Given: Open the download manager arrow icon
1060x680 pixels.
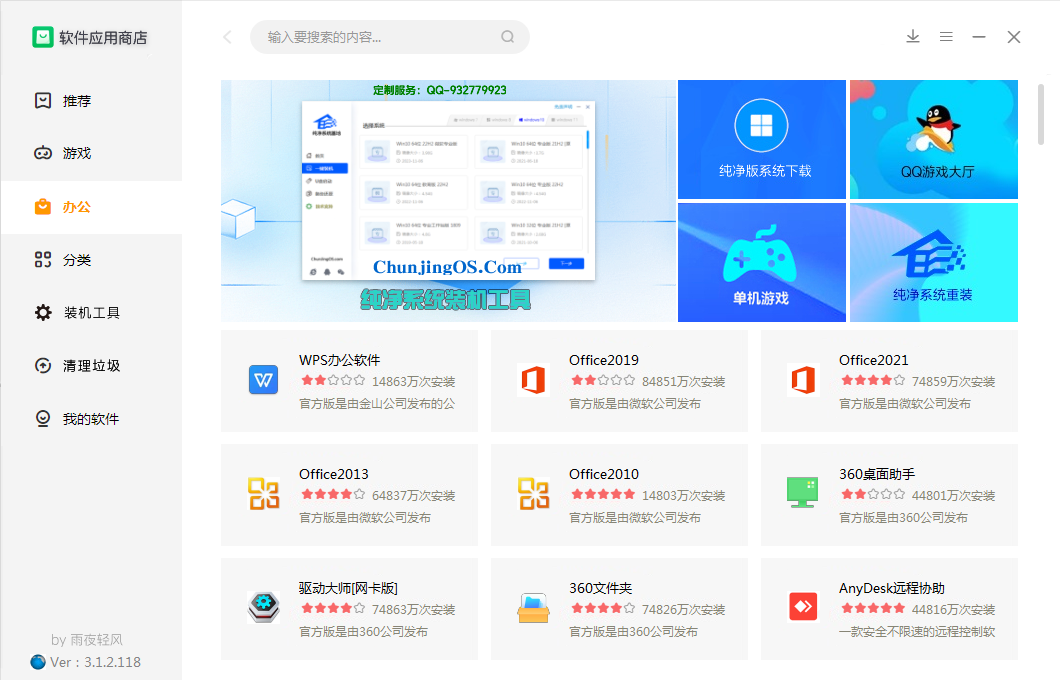Looking at the screenshot, I should coord(913,37).
